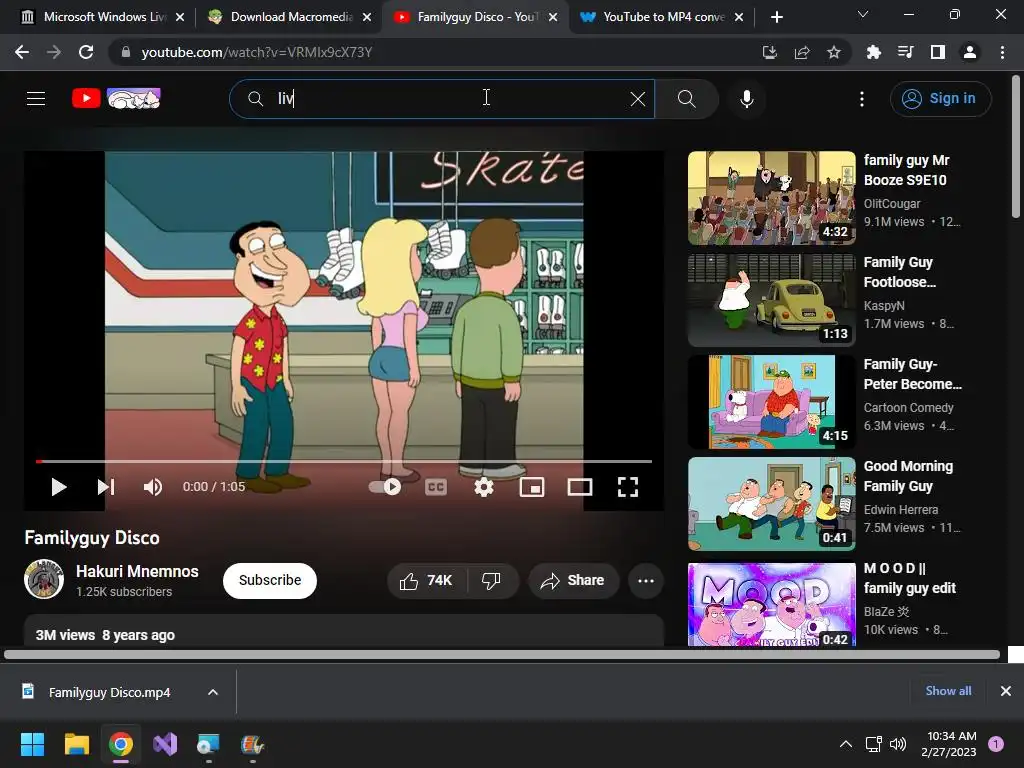Reload the YouTube page
This screenshot has height=768, width=1024.
click(x=86, y=52)
